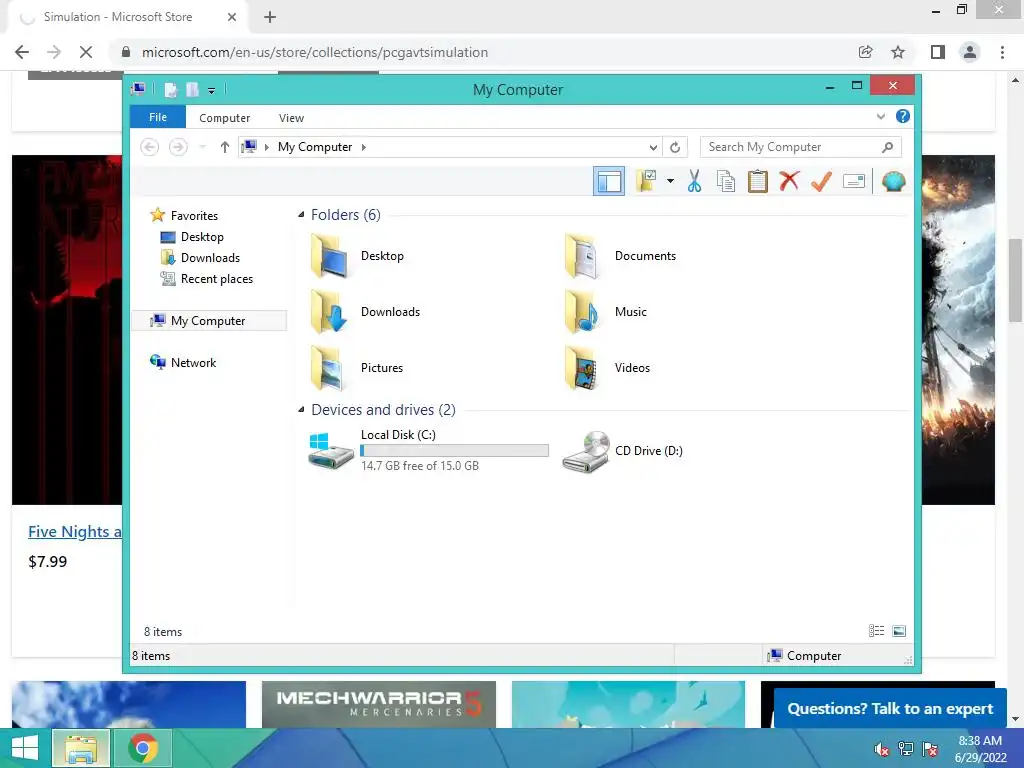1024x768 pixels.
Task: Click the orange checkmark Properties icon
Action: point(821,181)
